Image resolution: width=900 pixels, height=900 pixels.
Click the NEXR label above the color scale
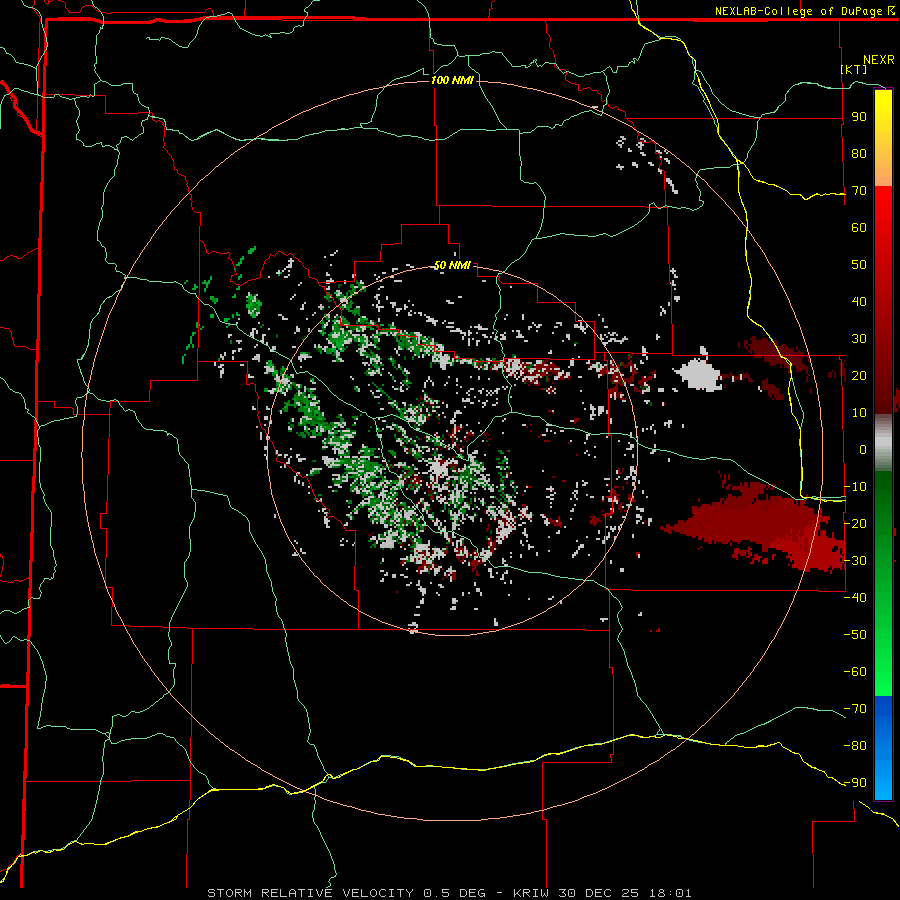pyautogui.click(x=879, y=60)
